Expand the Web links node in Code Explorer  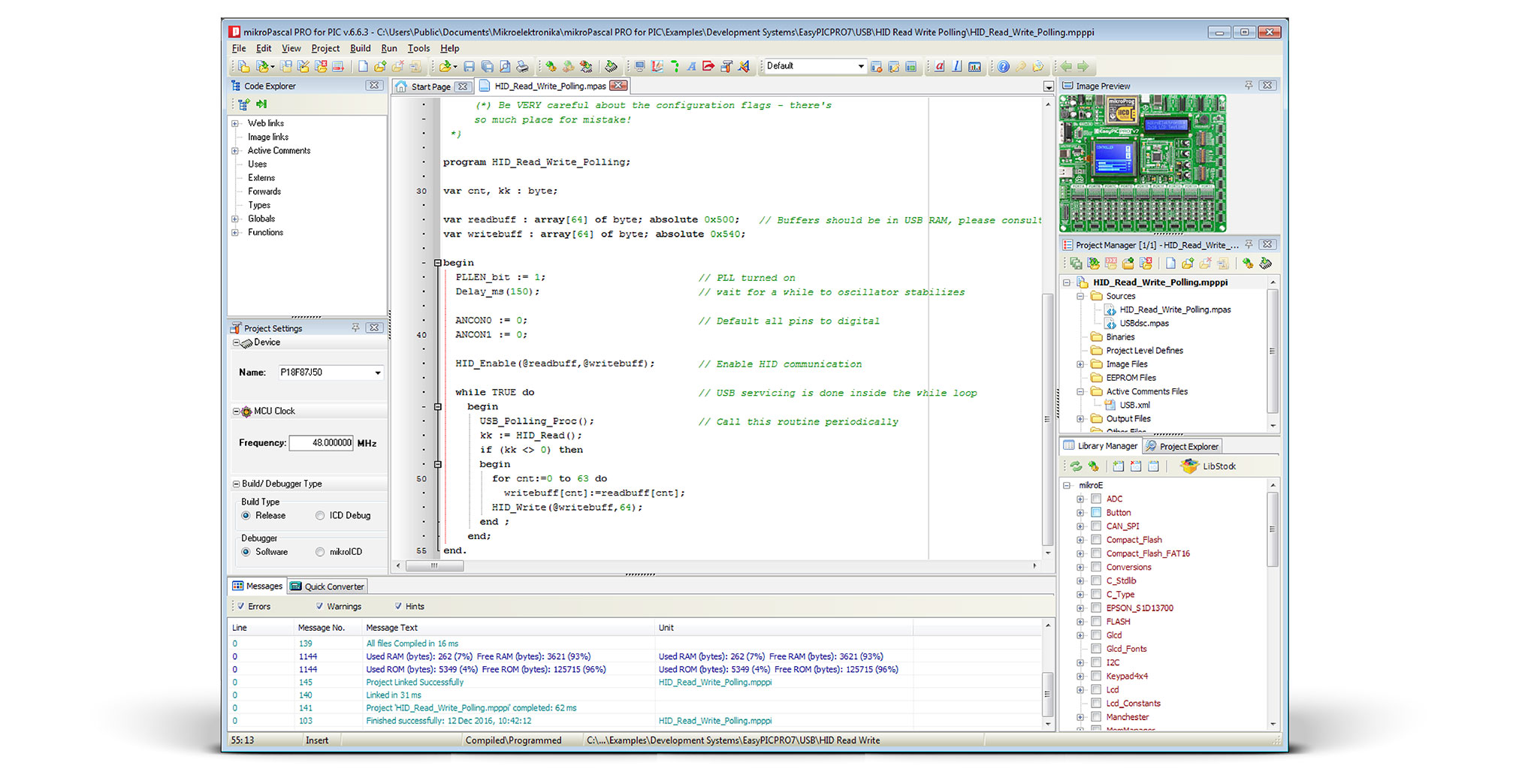pyautogui.click(x=235, y=123)
